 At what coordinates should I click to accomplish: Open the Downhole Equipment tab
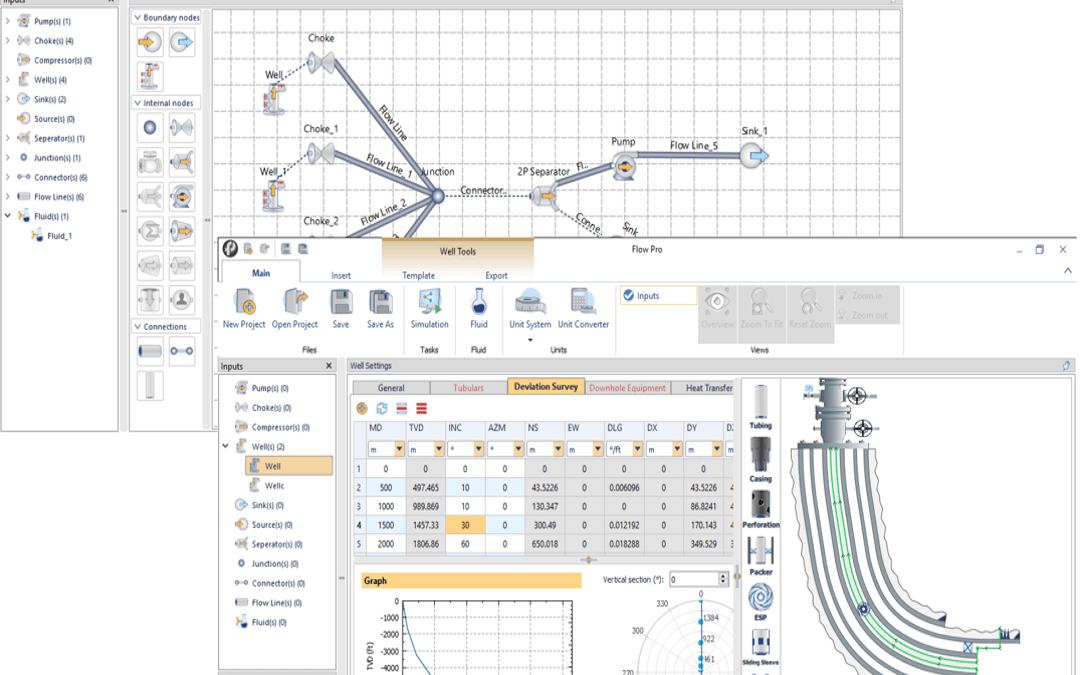coord(627,388)
